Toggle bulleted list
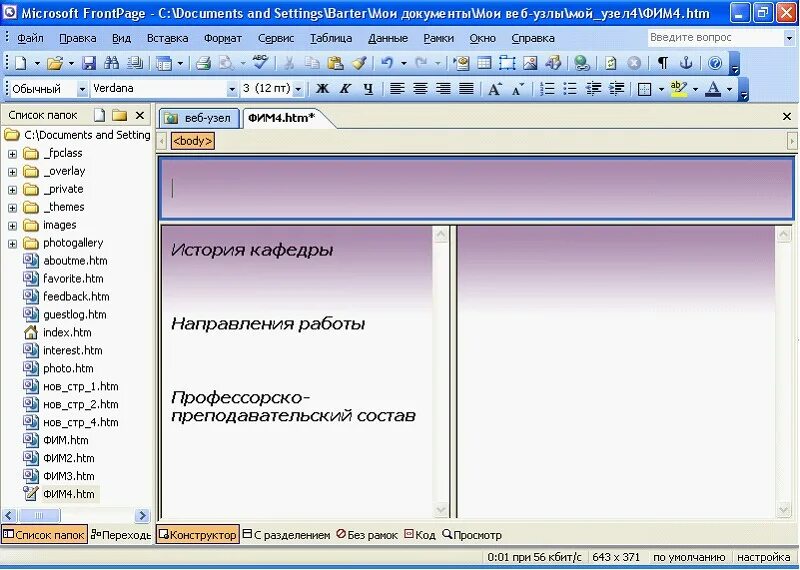Screen dimensions: 800x570 coord(570,89)
